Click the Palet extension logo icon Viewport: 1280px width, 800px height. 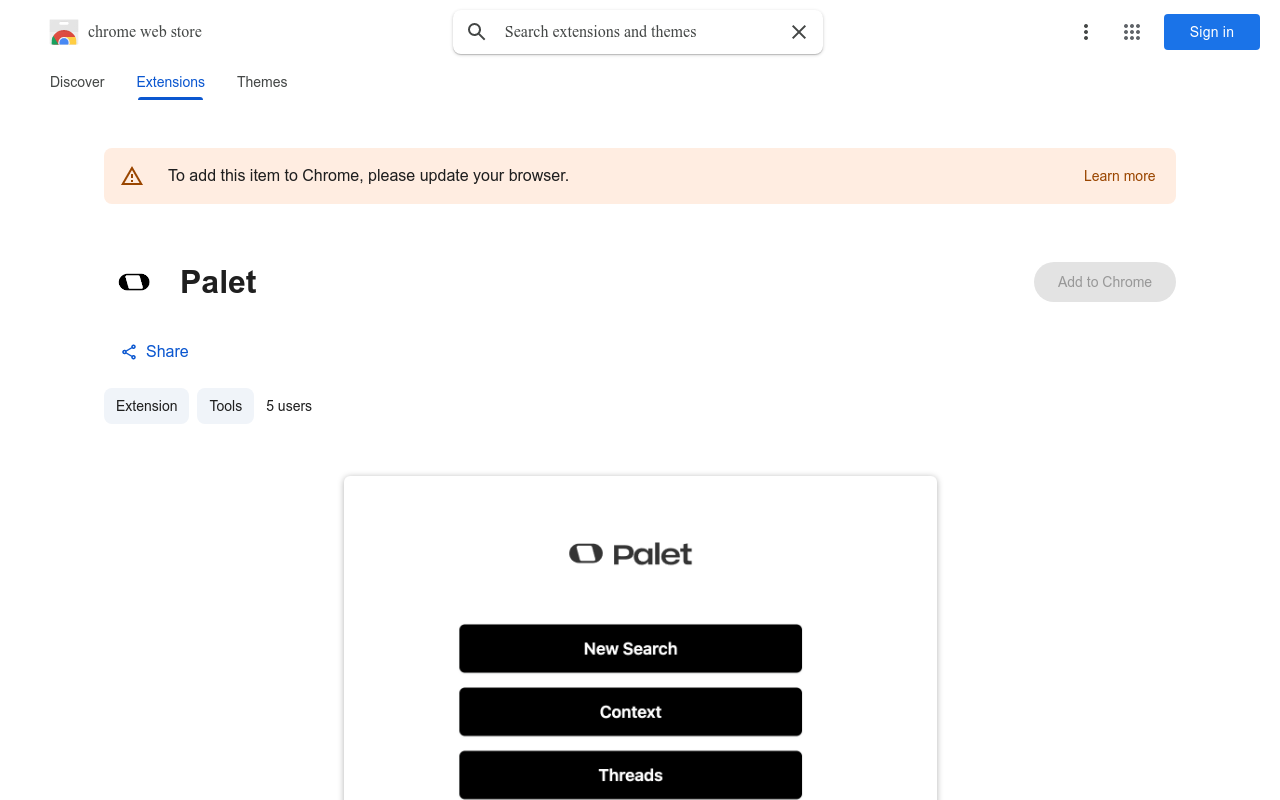click(x=134, y=282)
